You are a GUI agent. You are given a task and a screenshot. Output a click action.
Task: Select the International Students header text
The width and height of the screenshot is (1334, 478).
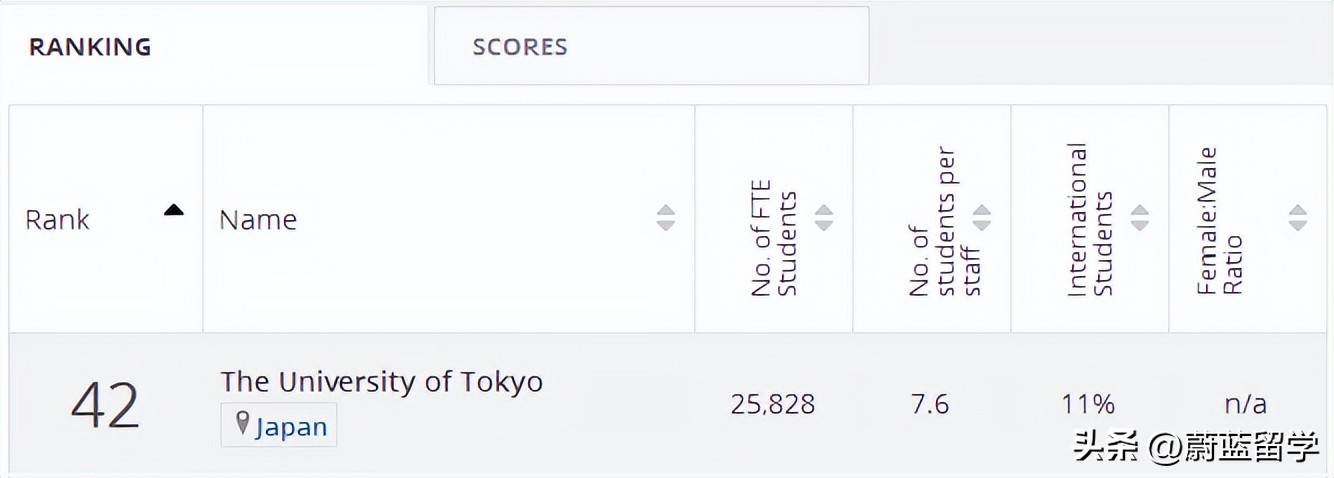coord(1089,220)
